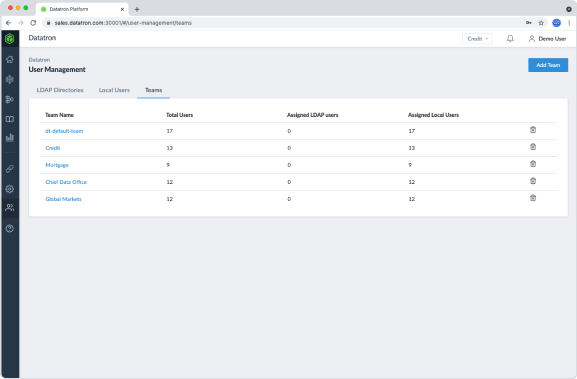Open the Demo User account menu

point(548,39)
